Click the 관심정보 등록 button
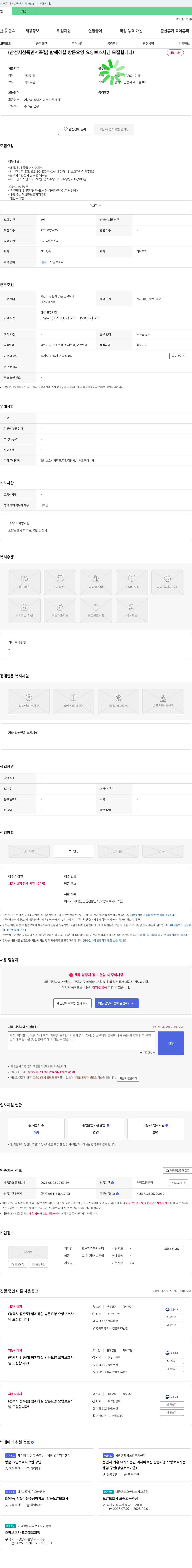192x1568 pixels. pos(75,129)
